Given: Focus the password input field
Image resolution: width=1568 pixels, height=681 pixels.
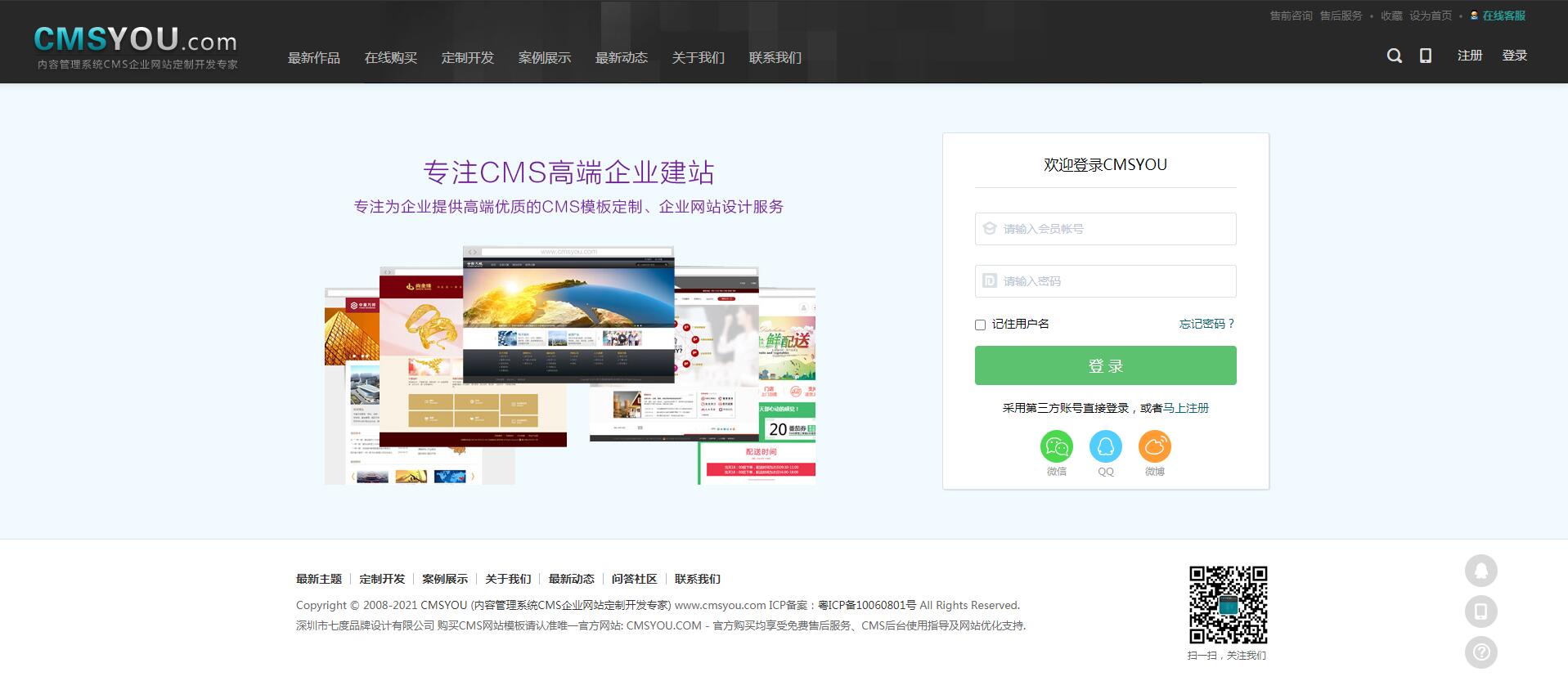Looking at the screenshot, I should (x=1105, y=281).
